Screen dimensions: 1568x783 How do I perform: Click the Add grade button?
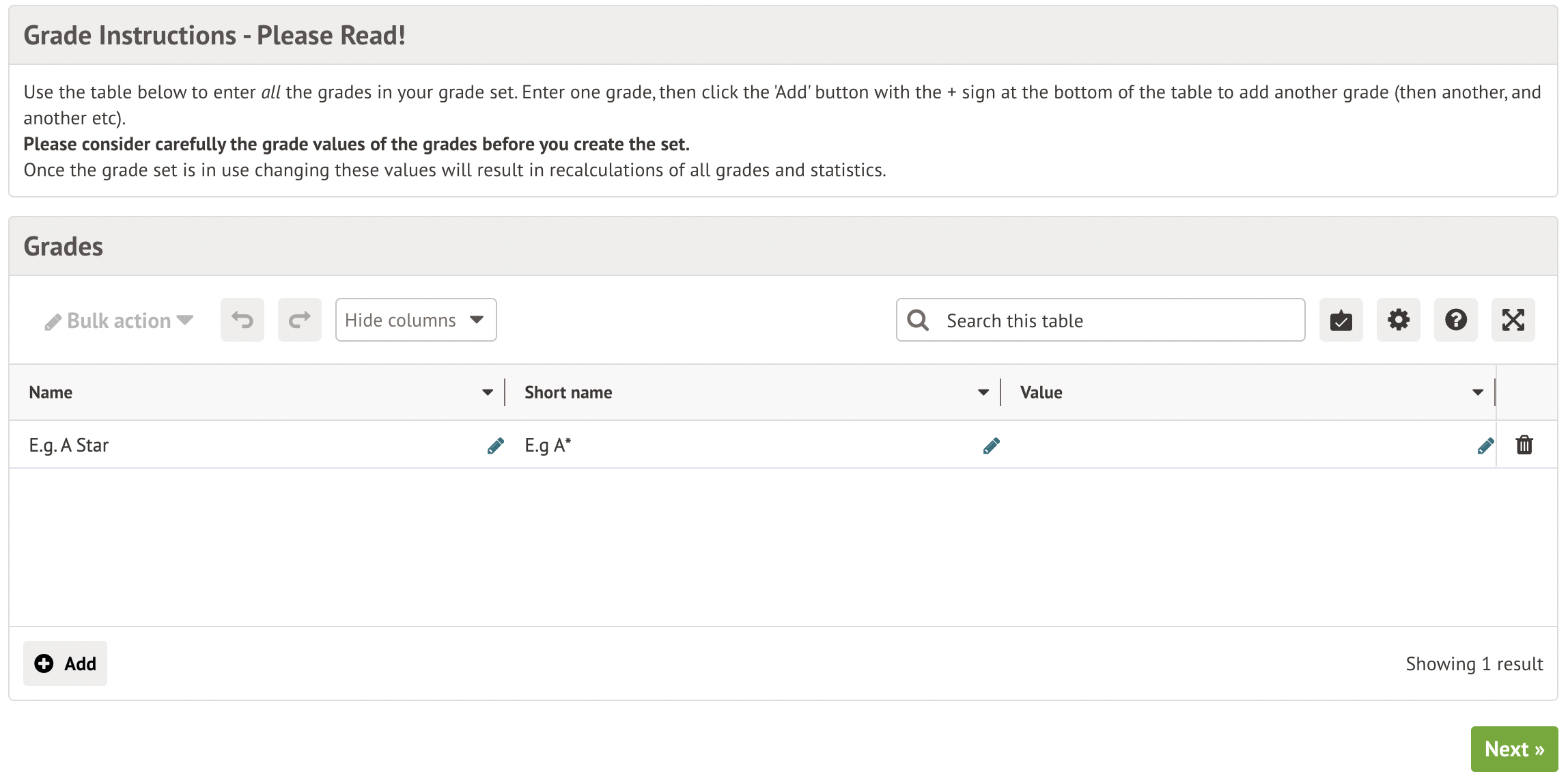[65, 663]
